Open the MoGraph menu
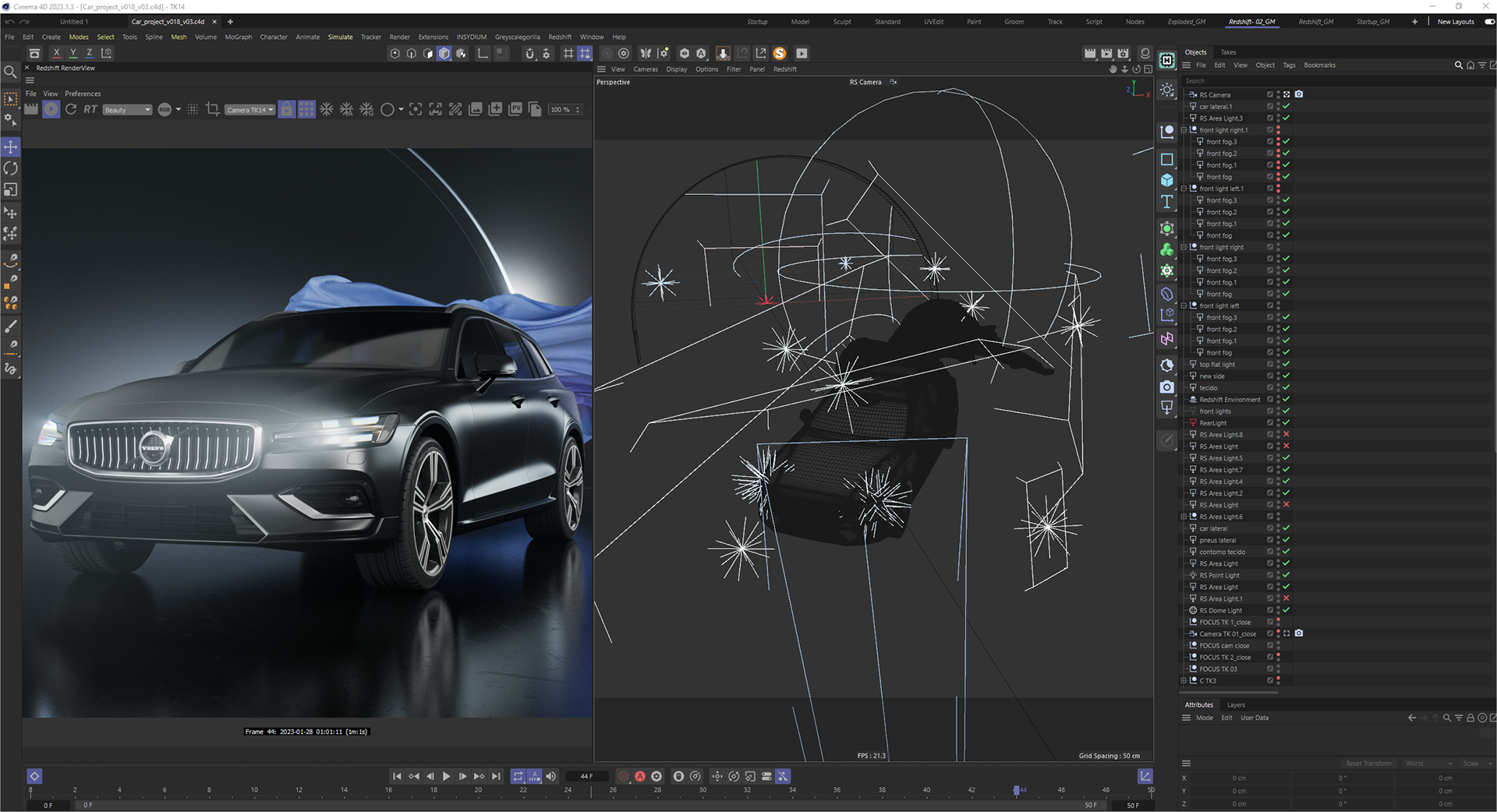Screen dimensions: 1497x812 pos(238,37)
